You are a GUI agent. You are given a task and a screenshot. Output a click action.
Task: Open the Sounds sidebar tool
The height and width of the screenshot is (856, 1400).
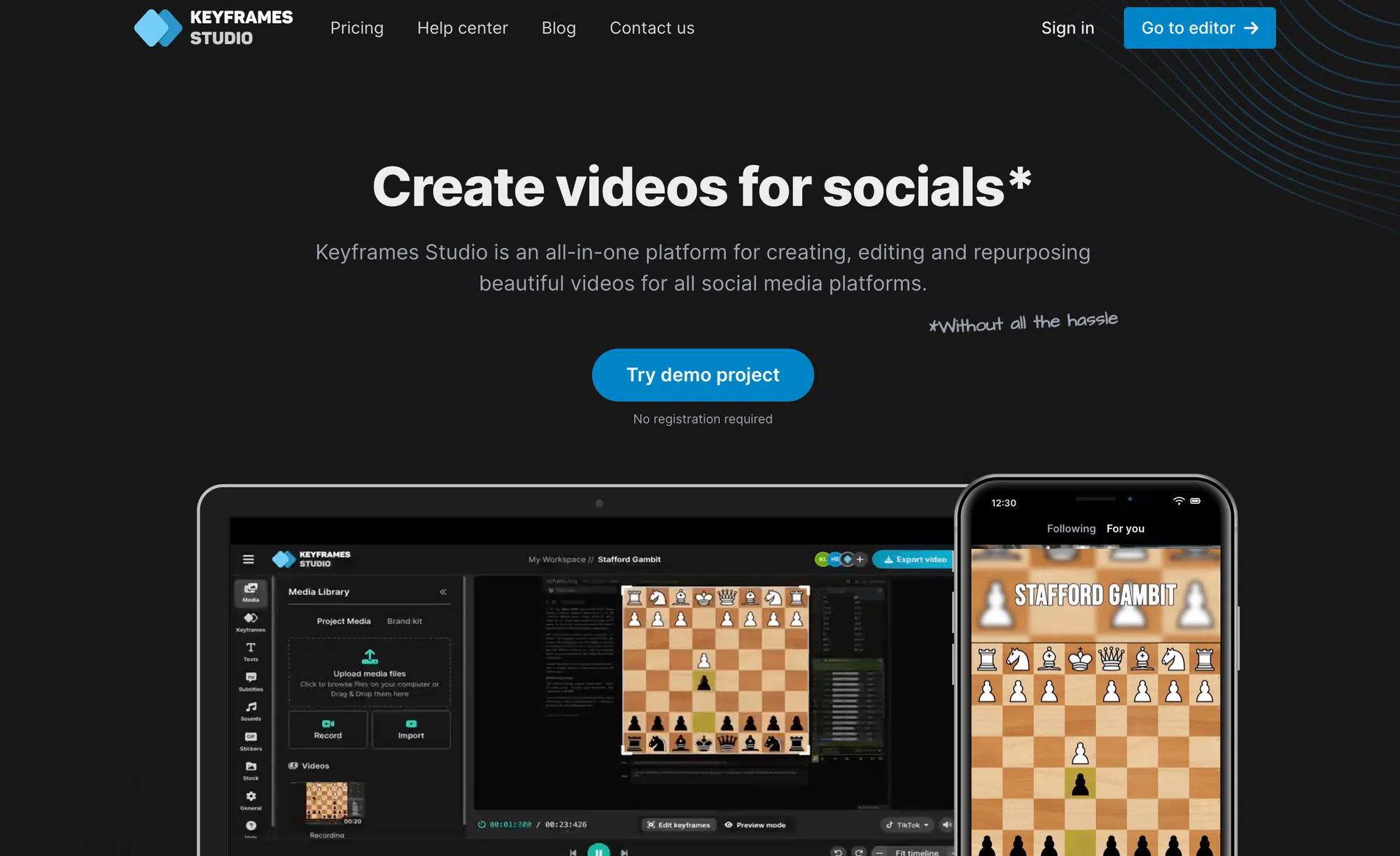point(251,711)
